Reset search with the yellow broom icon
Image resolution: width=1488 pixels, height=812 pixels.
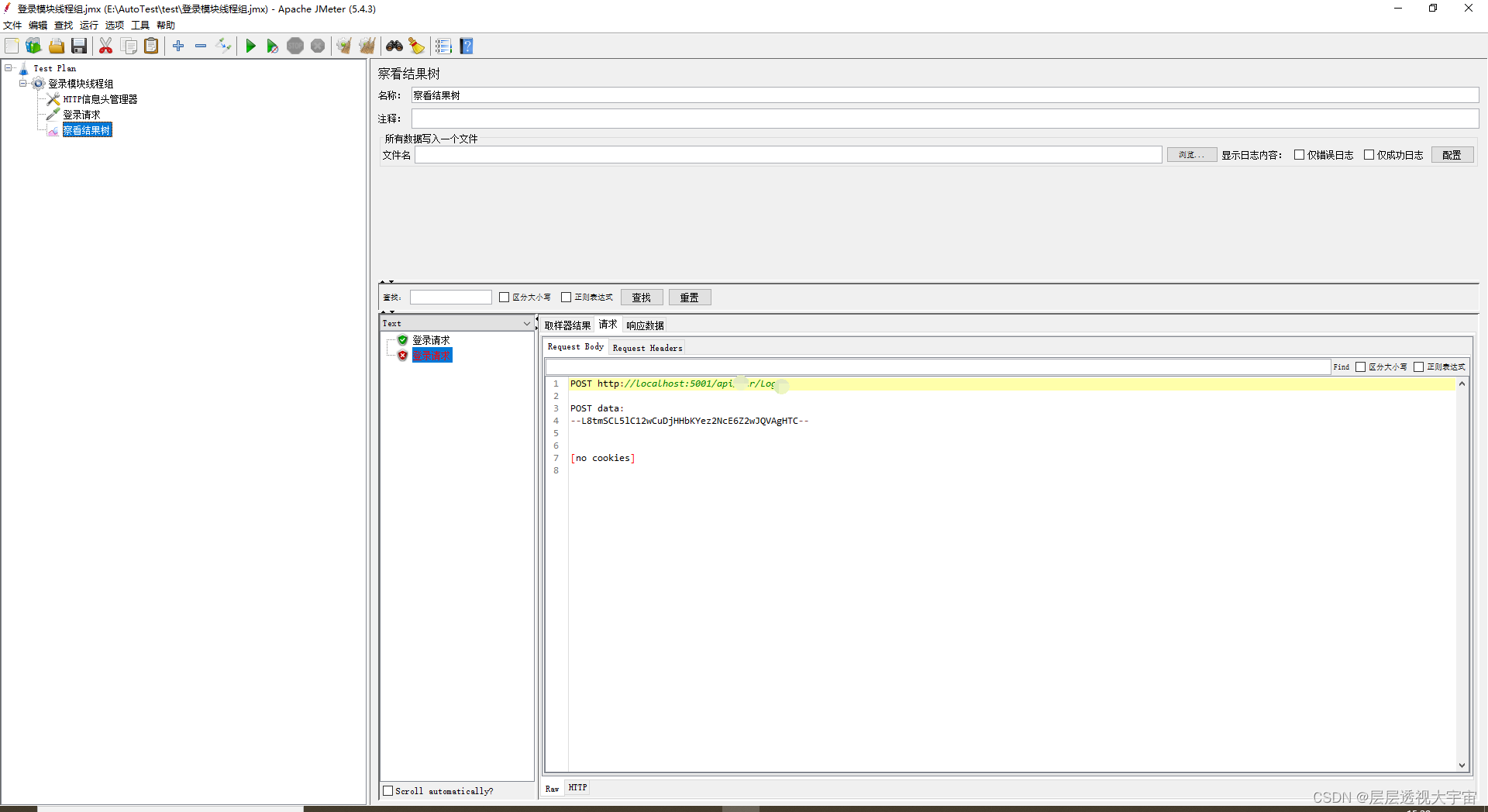[417, 46]
